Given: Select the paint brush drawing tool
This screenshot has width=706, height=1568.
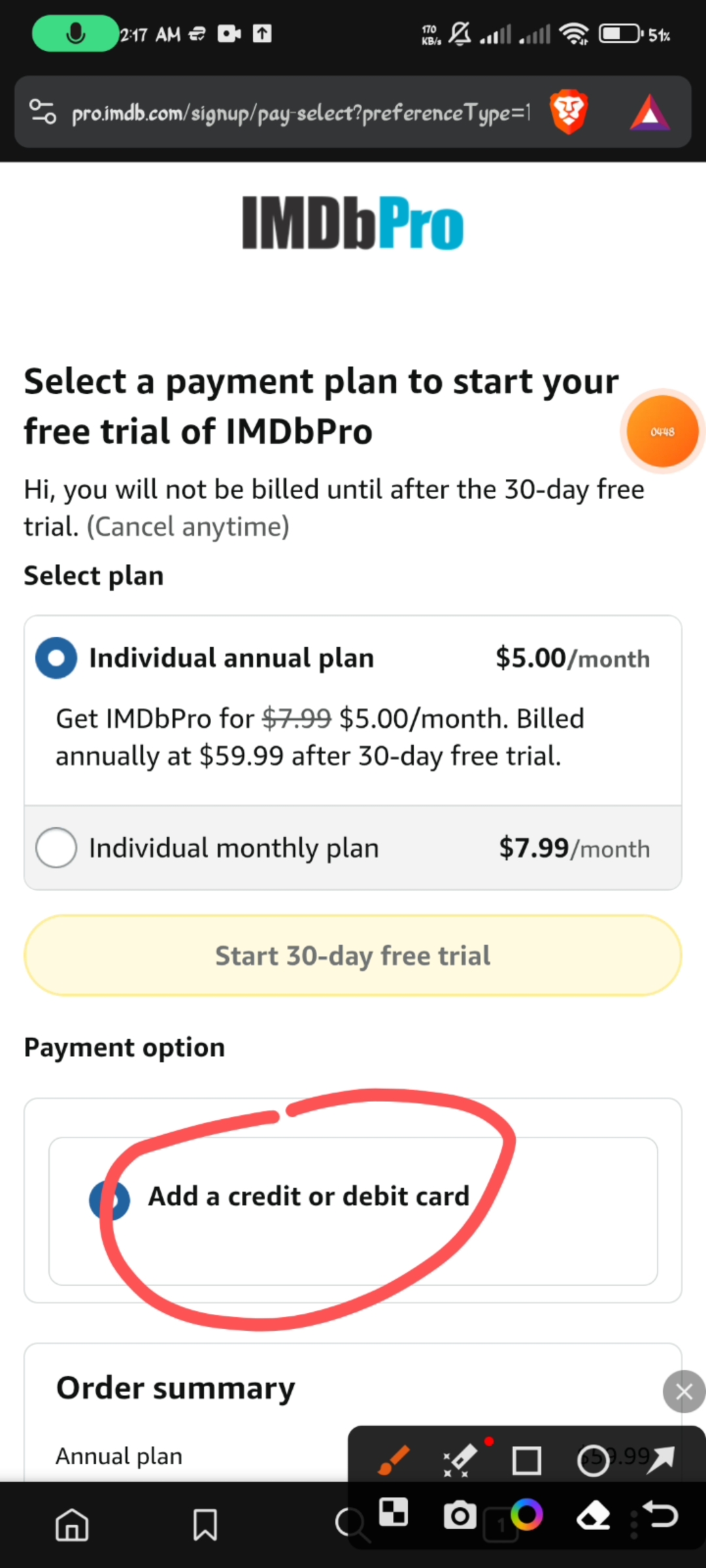Looking at the screenshot, I should click(394, 1460).
